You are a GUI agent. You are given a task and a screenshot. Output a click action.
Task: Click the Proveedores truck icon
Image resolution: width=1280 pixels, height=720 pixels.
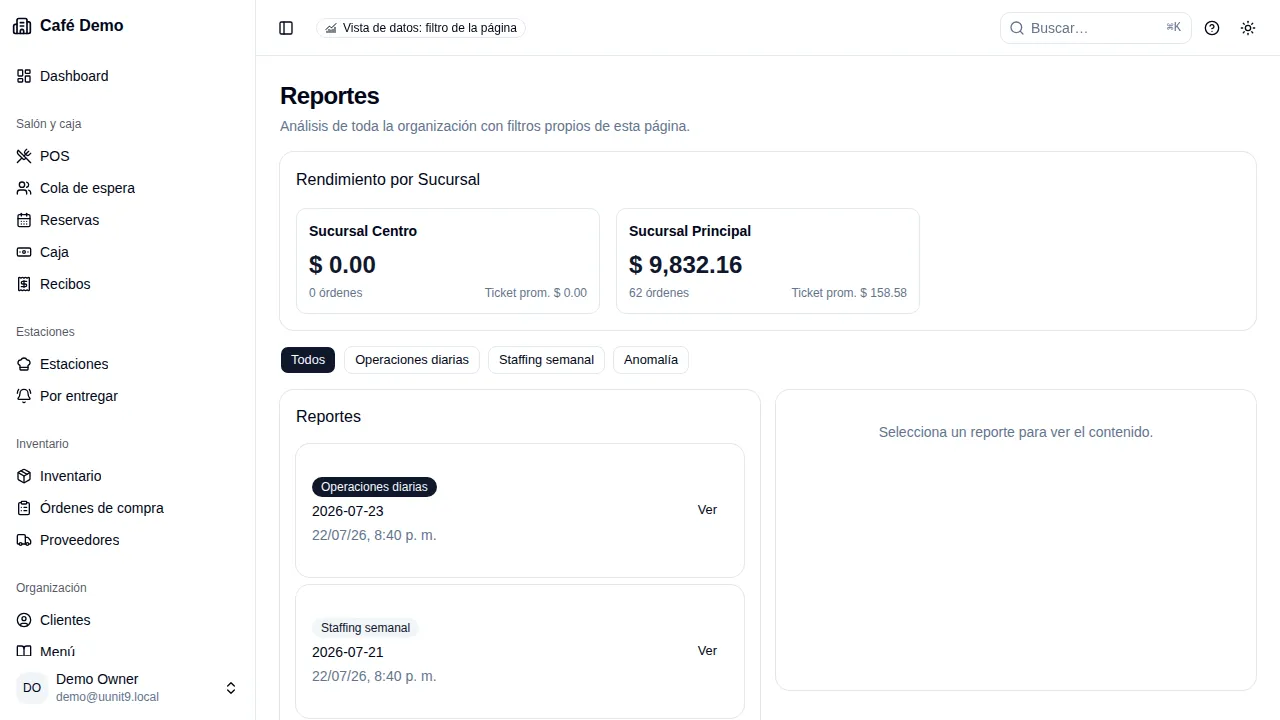click(24, 540)
